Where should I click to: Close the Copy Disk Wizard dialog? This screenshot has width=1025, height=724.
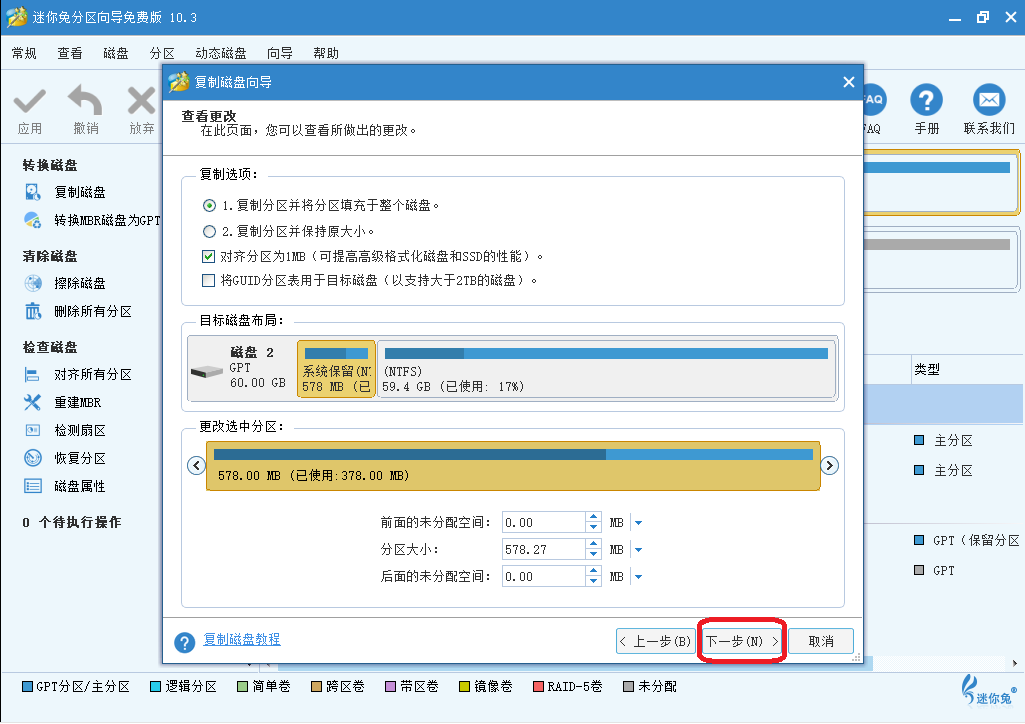point(849,82)
